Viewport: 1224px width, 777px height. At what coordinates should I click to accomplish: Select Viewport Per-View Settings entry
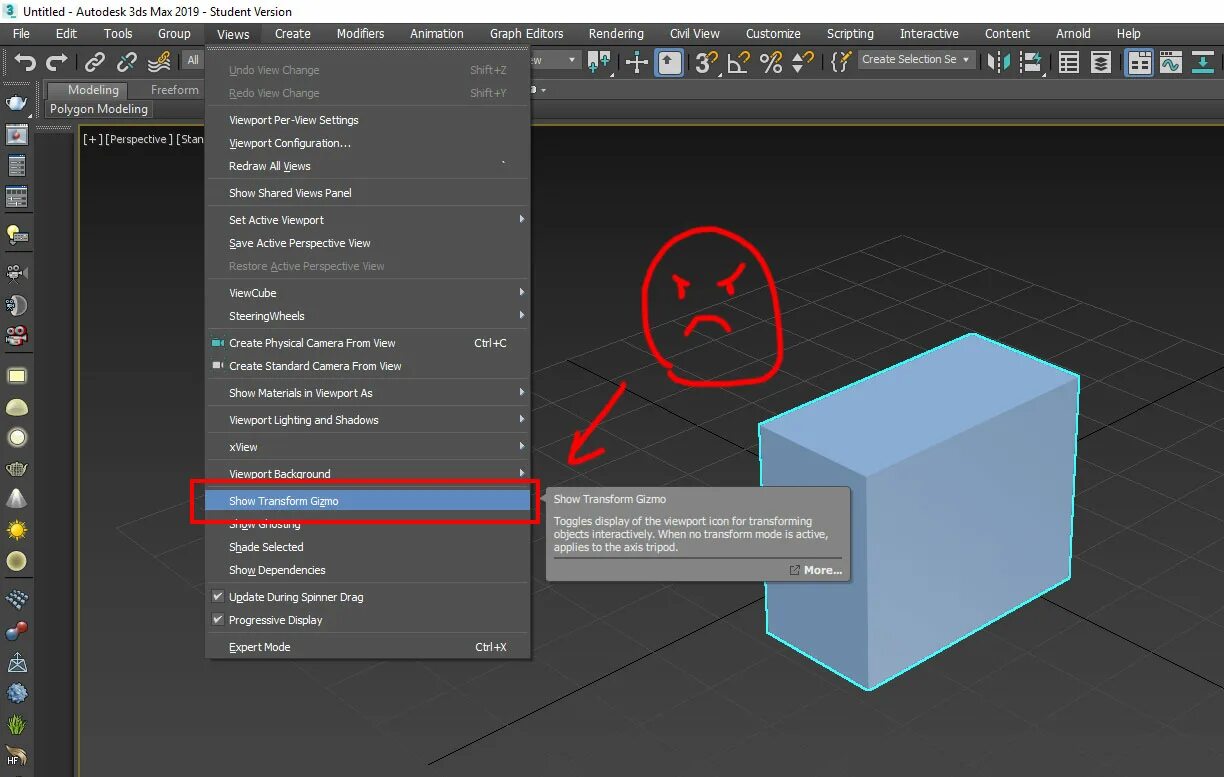point(367,120)
